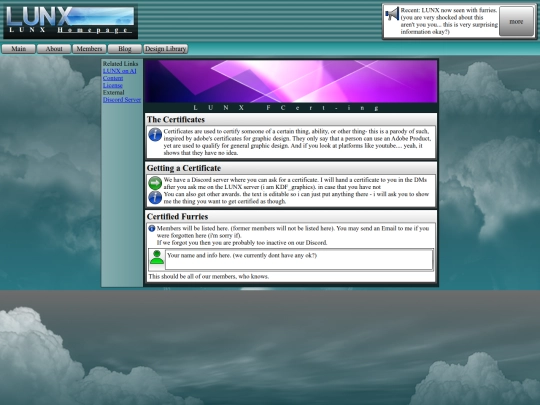Open the About navigation tab
The height and width of the screenshot is (405, 540).
pos(54,49)
